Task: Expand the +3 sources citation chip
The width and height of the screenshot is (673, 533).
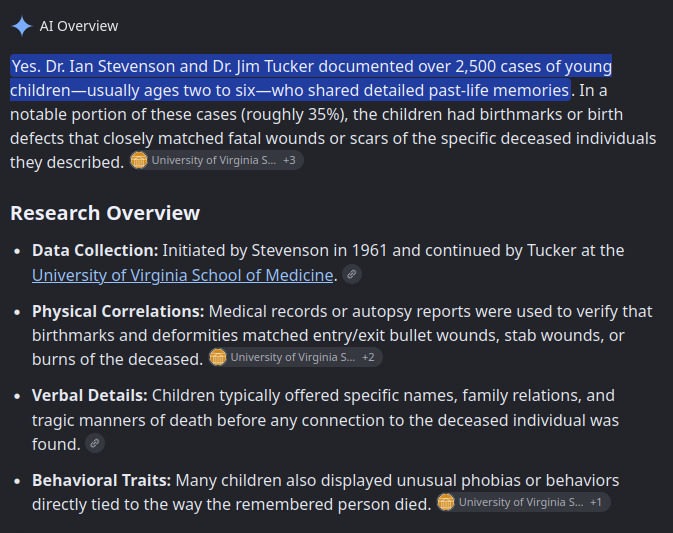Action: click(289, 161)
